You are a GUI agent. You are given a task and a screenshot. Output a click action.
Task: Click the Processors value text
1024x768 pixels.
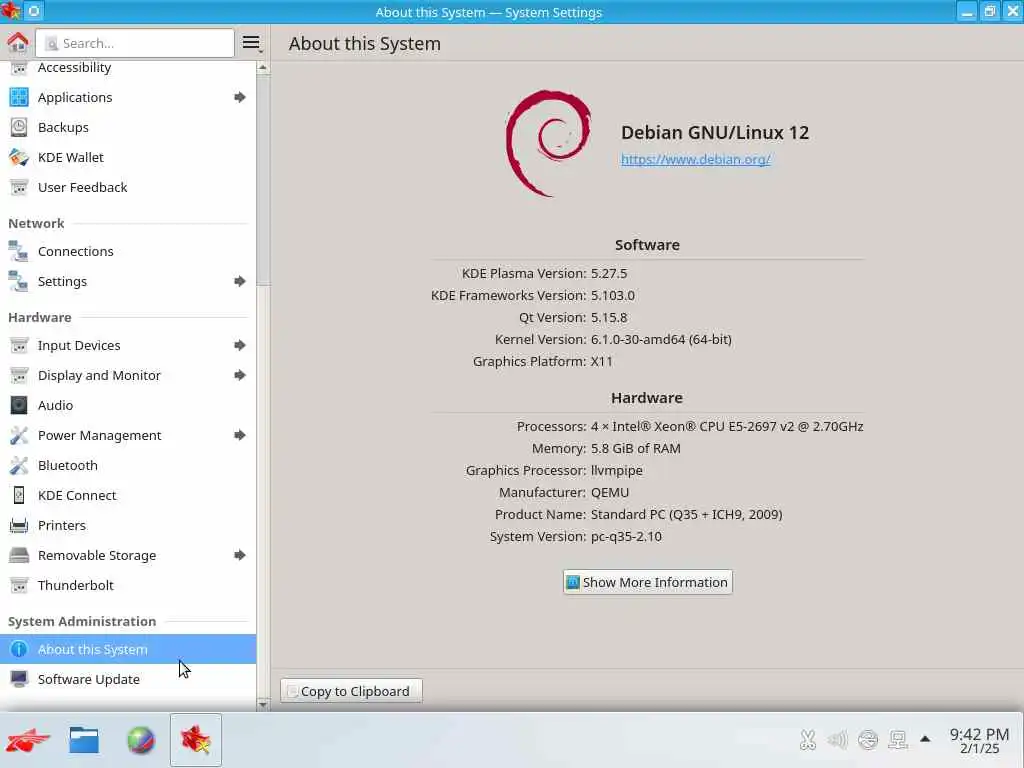tap(727, 426)
